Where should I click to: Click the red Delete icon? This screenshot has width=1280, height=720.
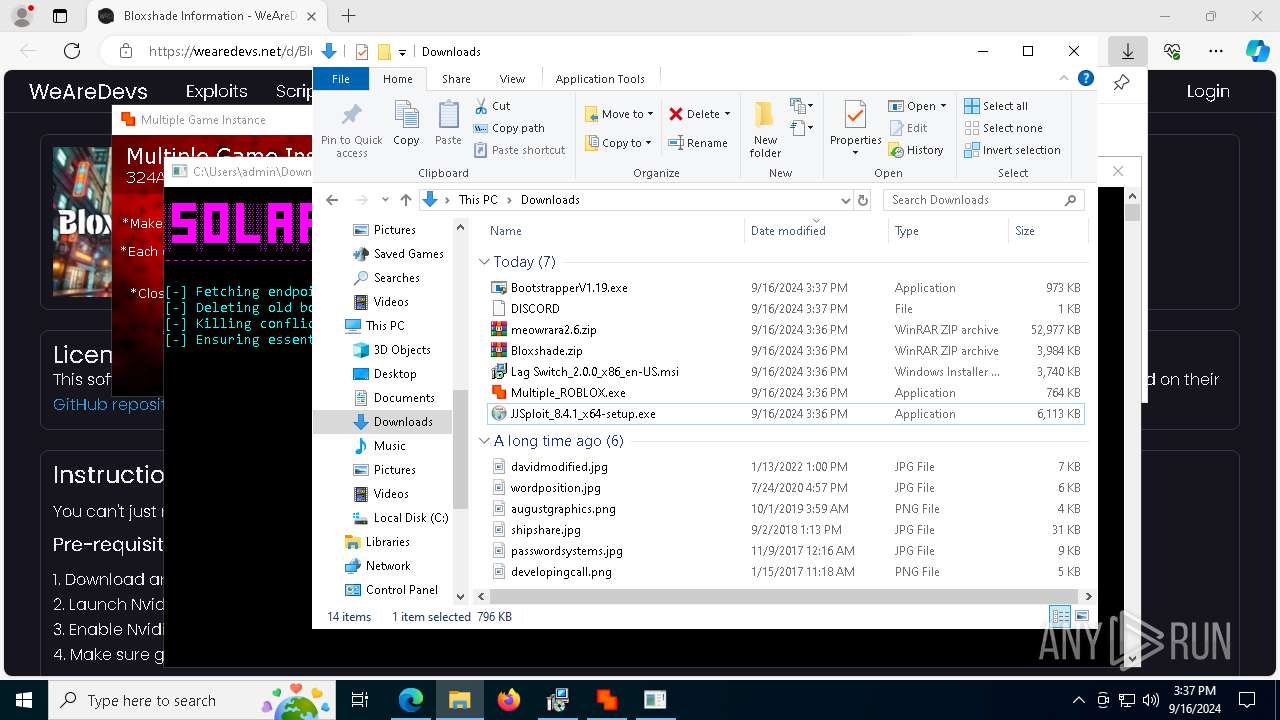676,114
